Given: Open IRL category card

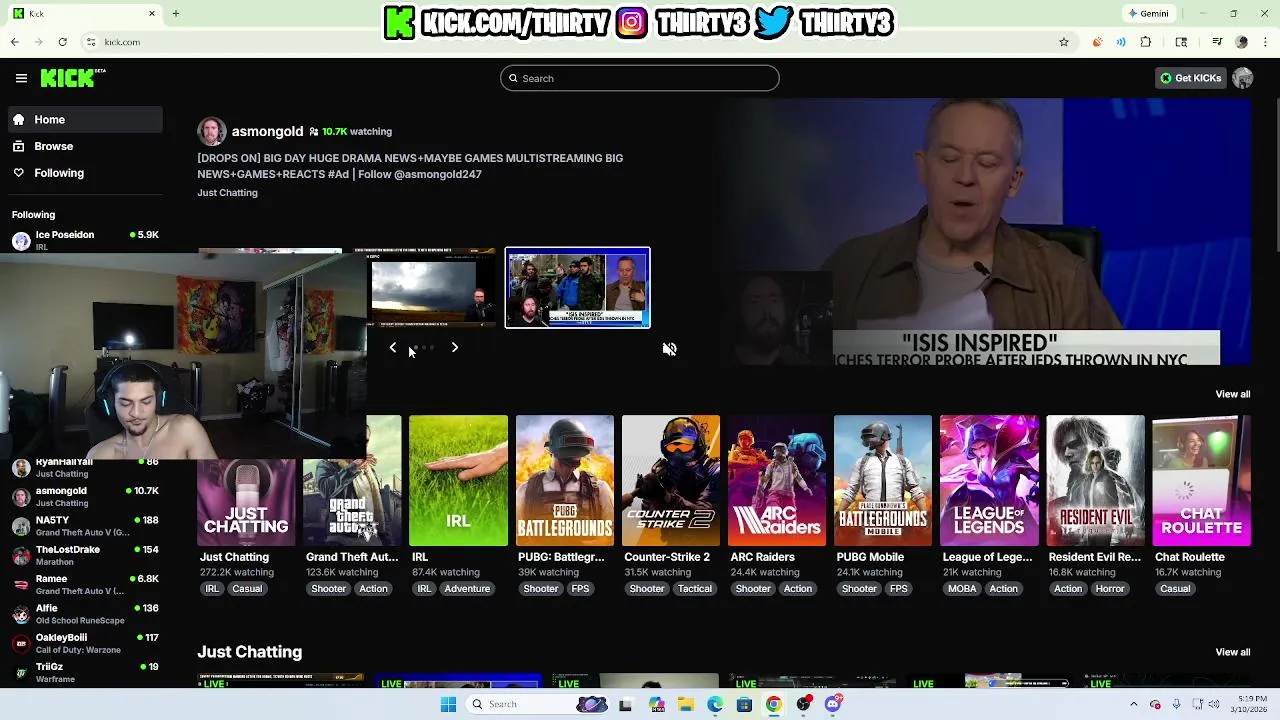Looking at the screenshot, I should 458,481.
